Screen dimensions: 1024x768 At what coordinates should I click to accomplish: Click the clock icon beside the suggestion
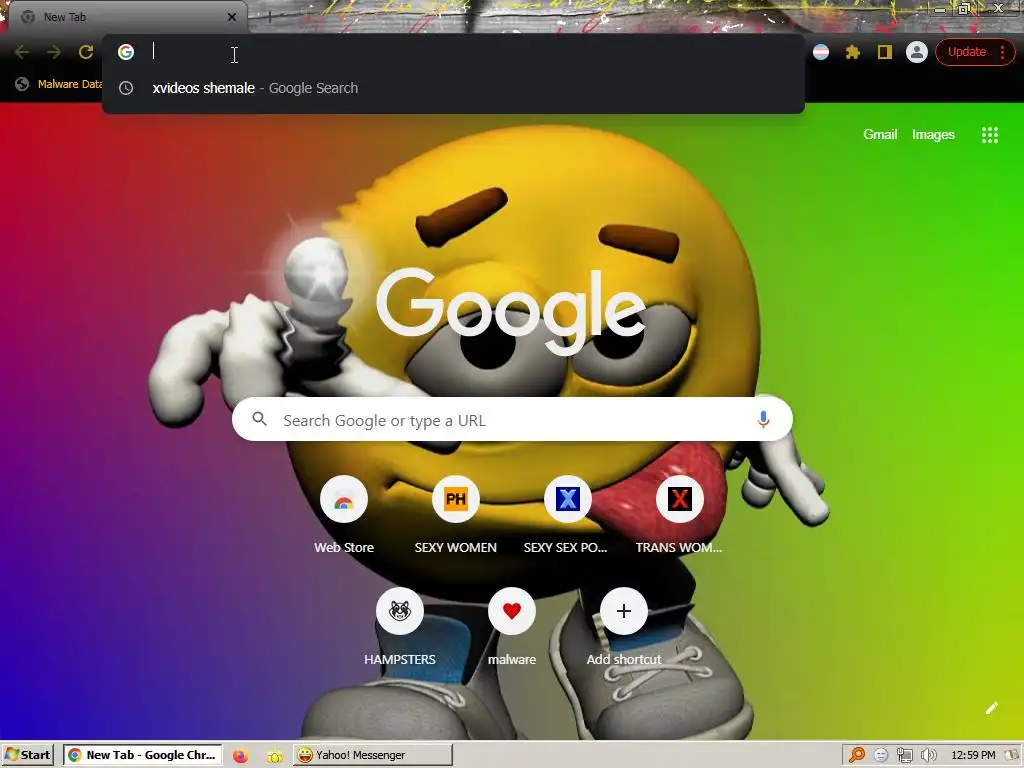[x=126, y=88]
